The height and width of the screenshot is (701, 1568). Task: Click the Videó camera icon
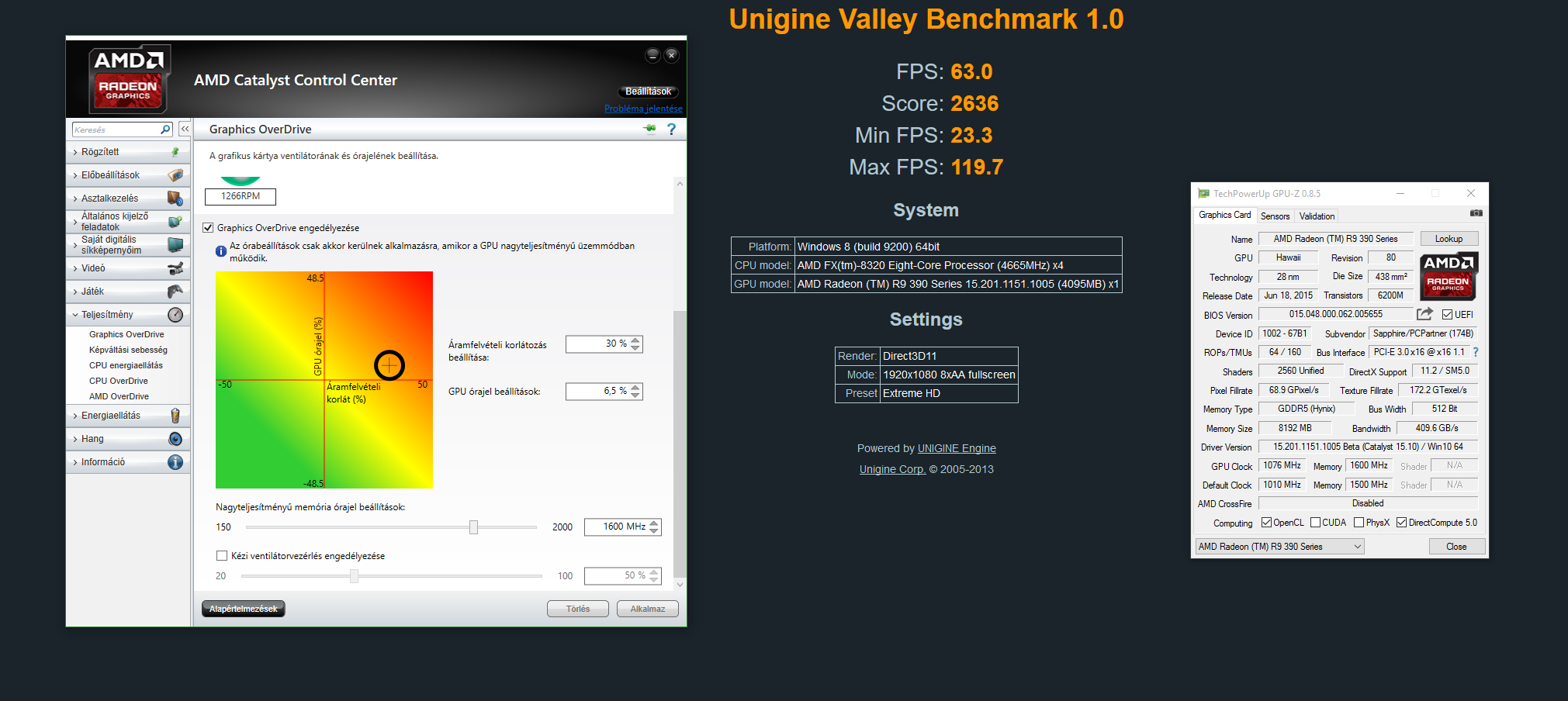(x=176, y=268)
